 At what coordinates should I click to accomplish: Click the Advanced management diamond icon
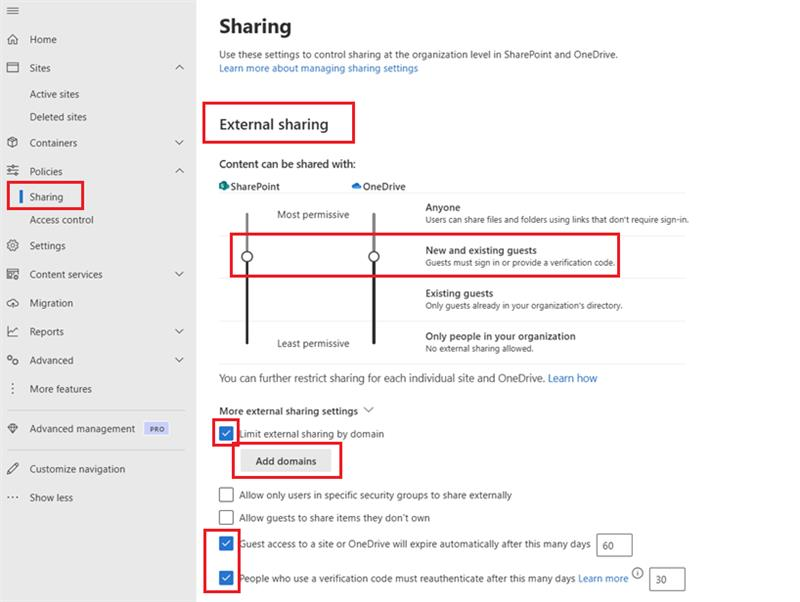pos(13,429)
